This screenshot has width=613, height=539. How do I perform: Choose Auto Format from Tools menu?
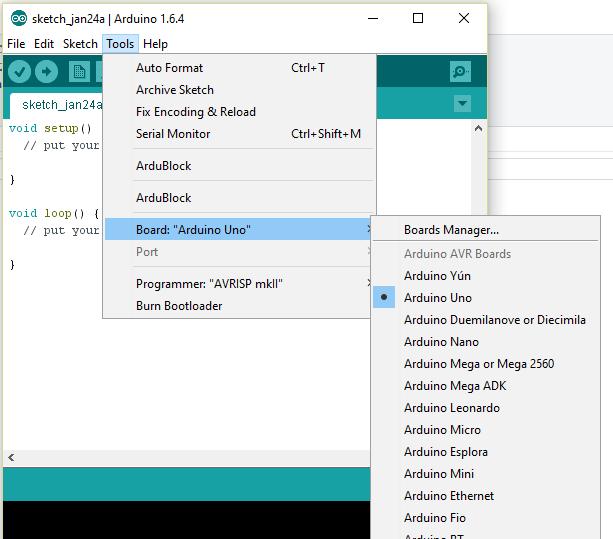tap(238, 68)
